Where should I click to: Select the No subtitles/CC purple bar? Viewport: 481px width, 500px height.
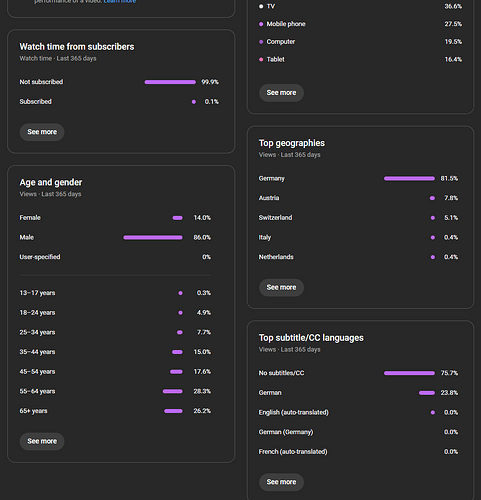409,373
